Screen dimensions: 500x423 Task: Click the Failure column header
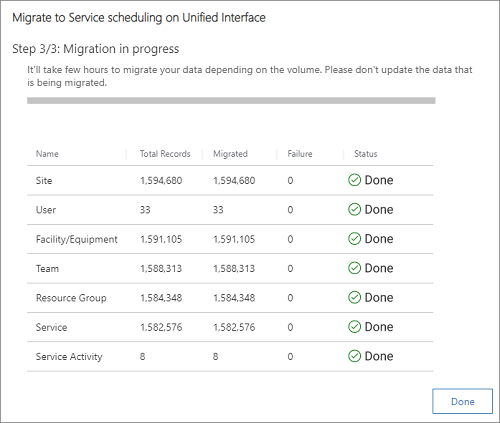pos(300,154)
